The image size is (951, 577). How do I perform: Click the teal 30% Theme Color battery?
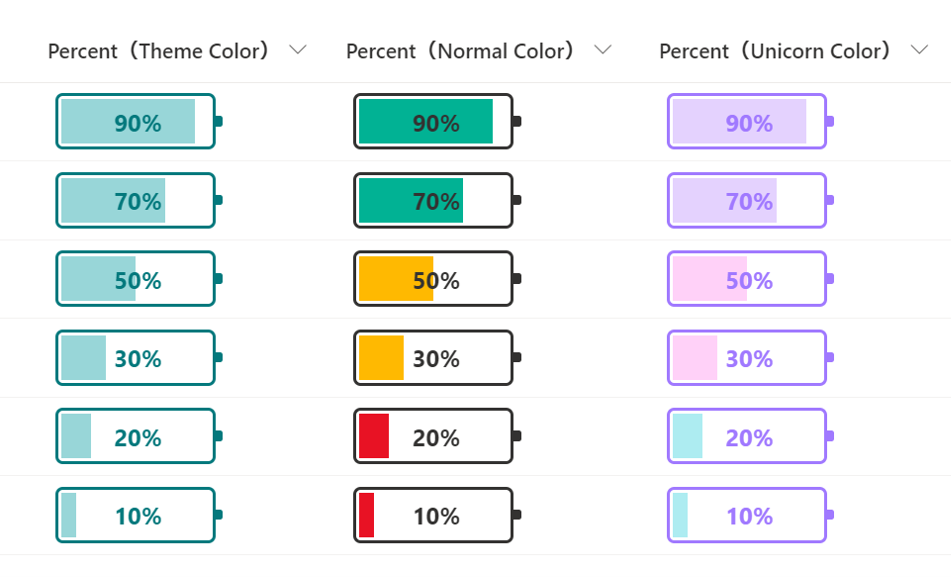point(139,357)
